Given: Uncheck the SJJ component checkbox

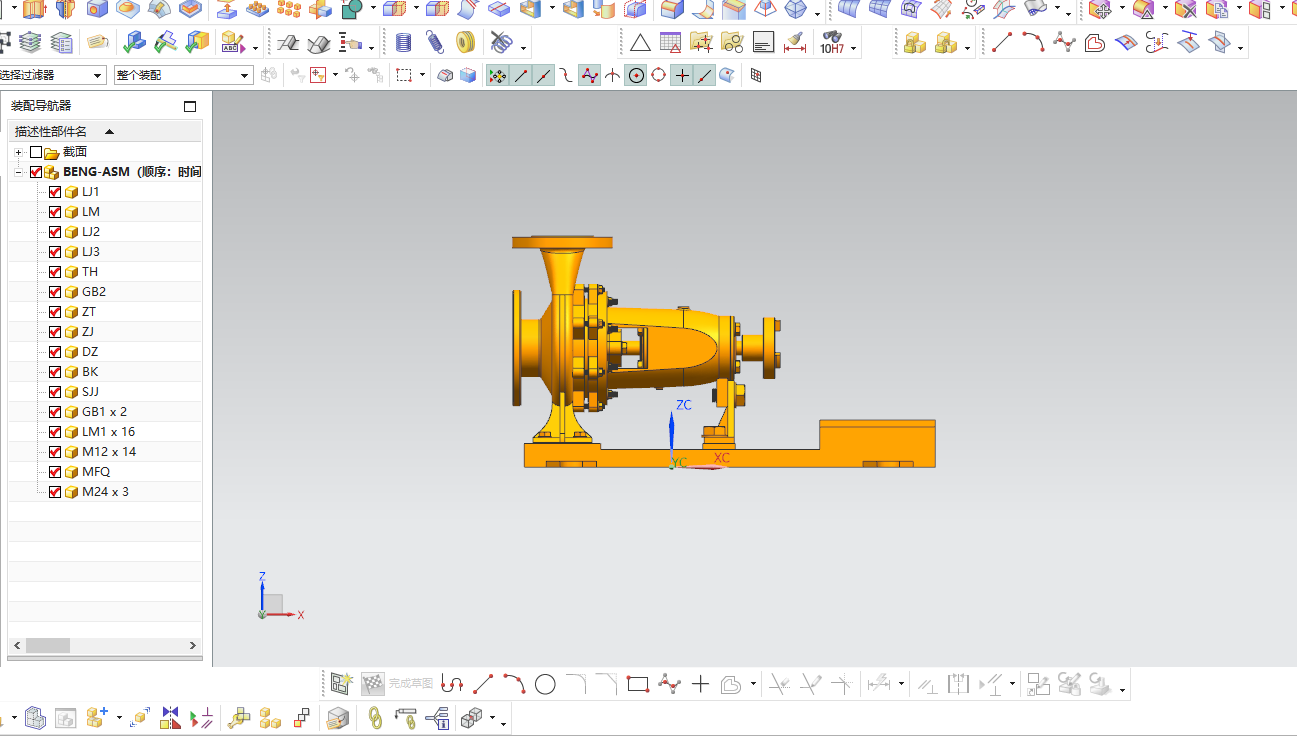Looking at the screenshot, I should (x=55, y=391).
